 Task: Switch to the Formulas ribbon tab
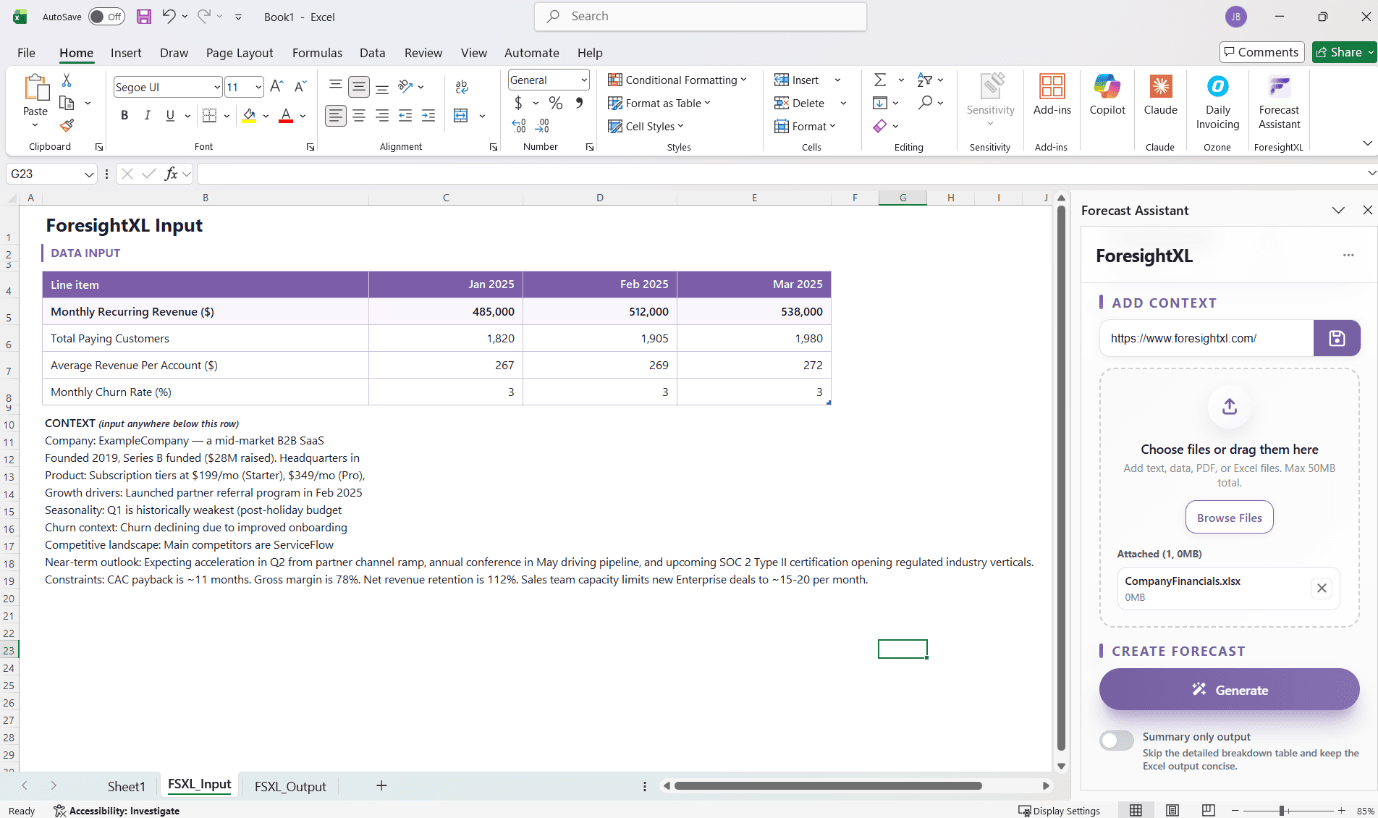click(x=317, y=53)
